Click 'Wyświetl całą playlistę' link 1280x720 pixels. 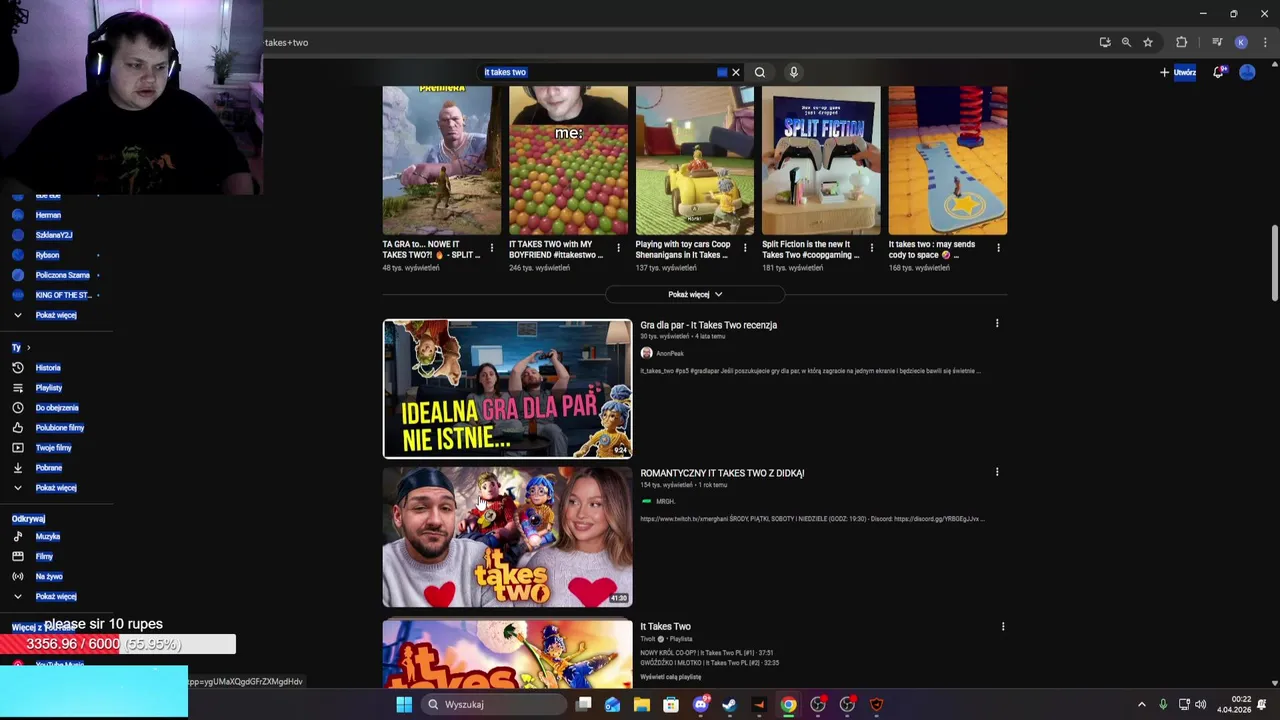pyautogui.click(x=670, y=677)
